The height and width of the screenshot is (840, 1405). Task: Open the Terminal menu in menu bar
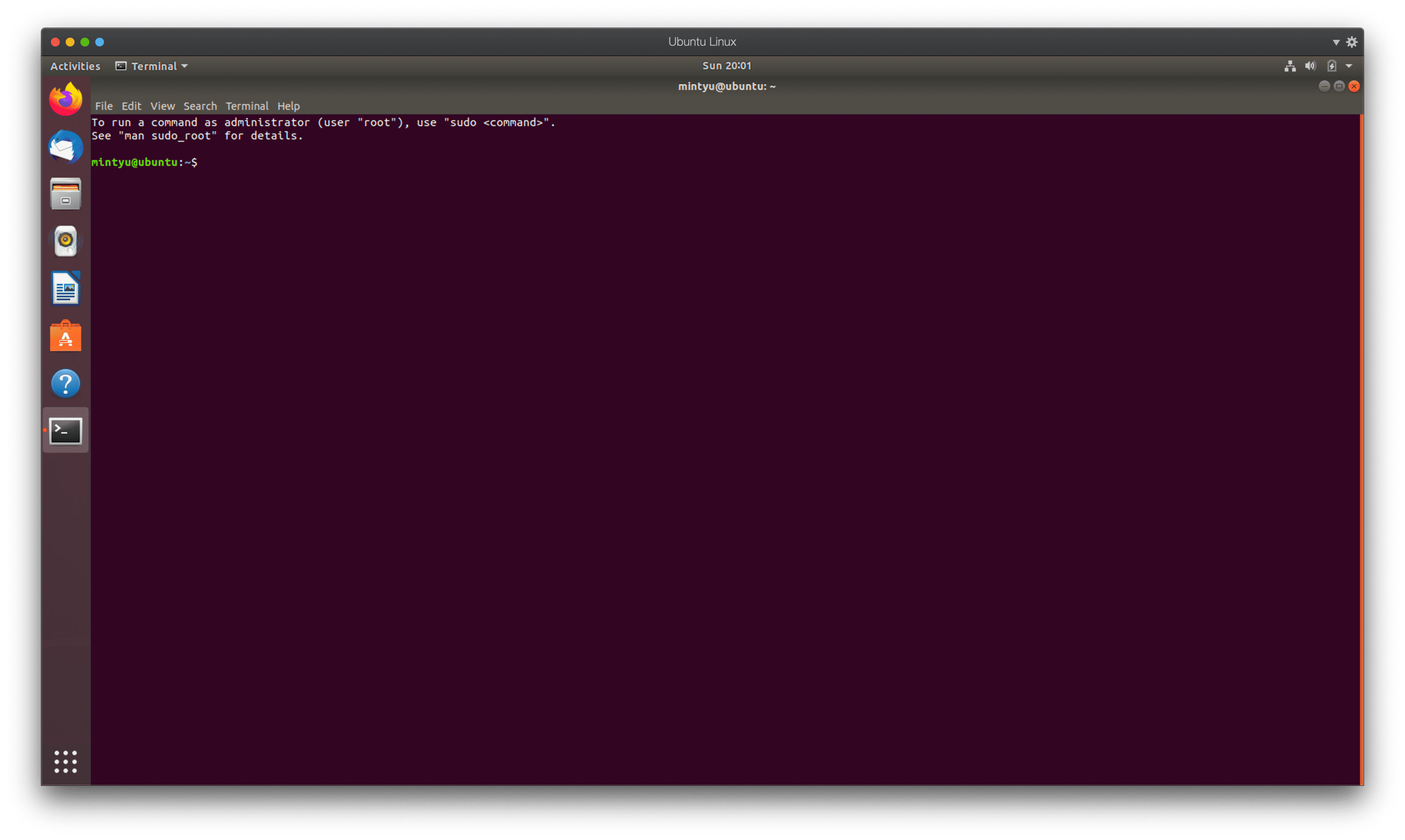coord(247,106)
